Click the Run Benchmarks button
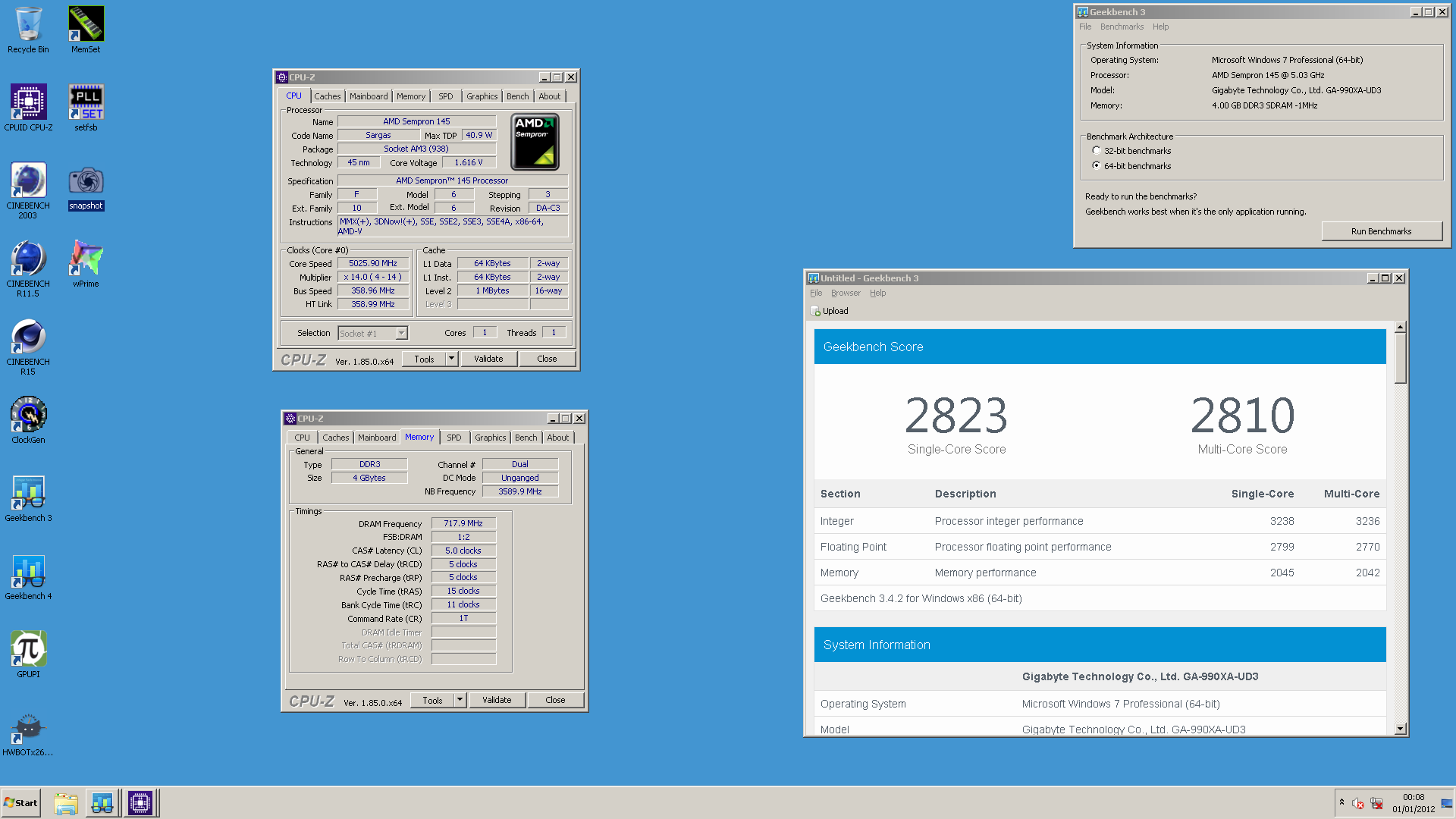Viewport: 1456px width, 819px height. tap(1381, 231)
